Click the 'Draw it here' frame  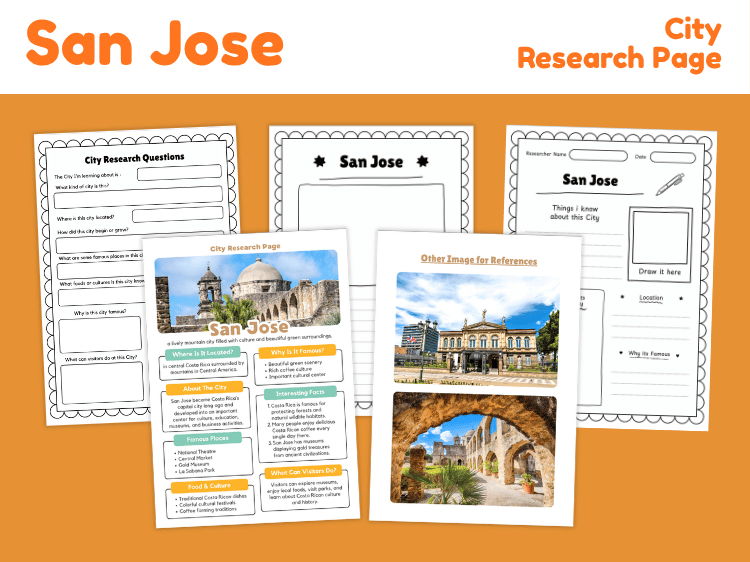point(660,244)
